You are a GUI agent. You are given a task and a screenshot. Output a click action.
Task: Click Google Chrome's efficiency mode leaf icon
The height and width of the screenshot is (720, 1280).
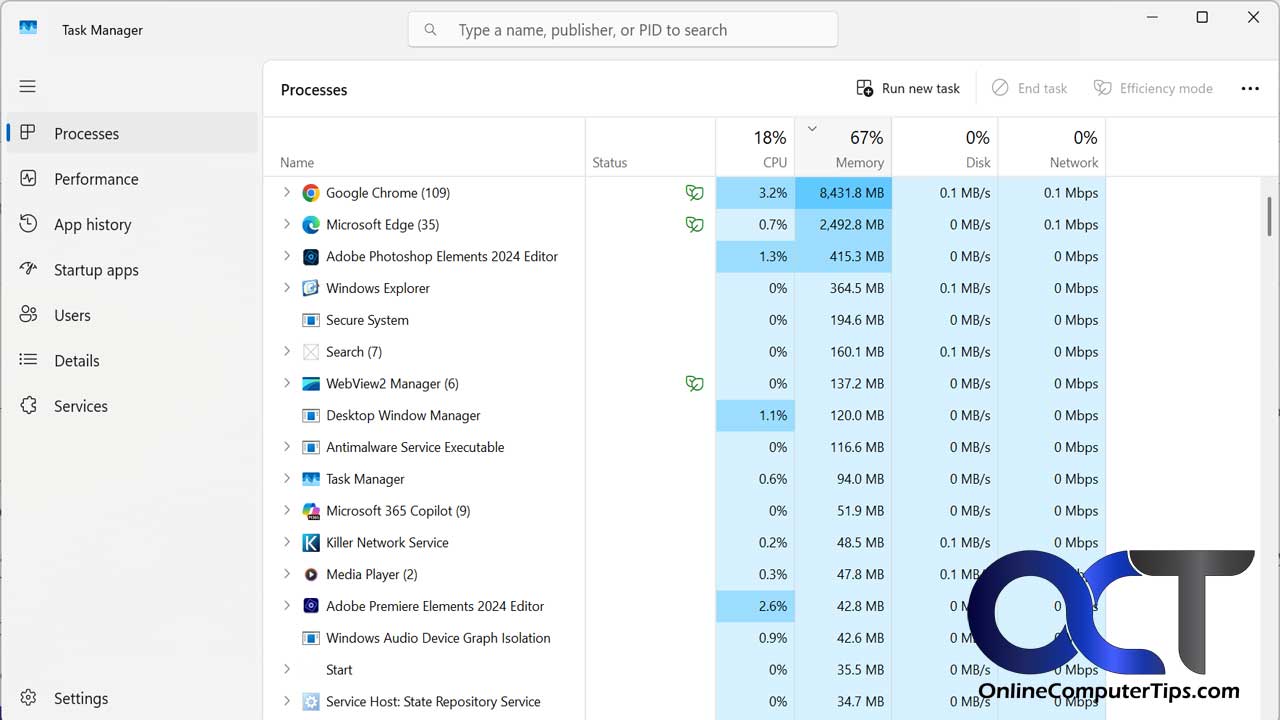pyautogui.click(x=694, y=193)
